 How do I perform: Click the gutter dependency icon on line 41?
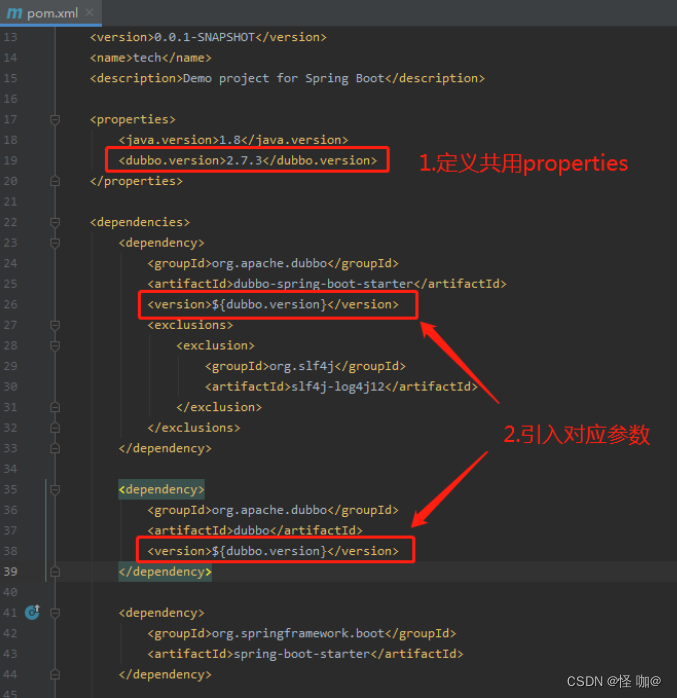(32, 612)
